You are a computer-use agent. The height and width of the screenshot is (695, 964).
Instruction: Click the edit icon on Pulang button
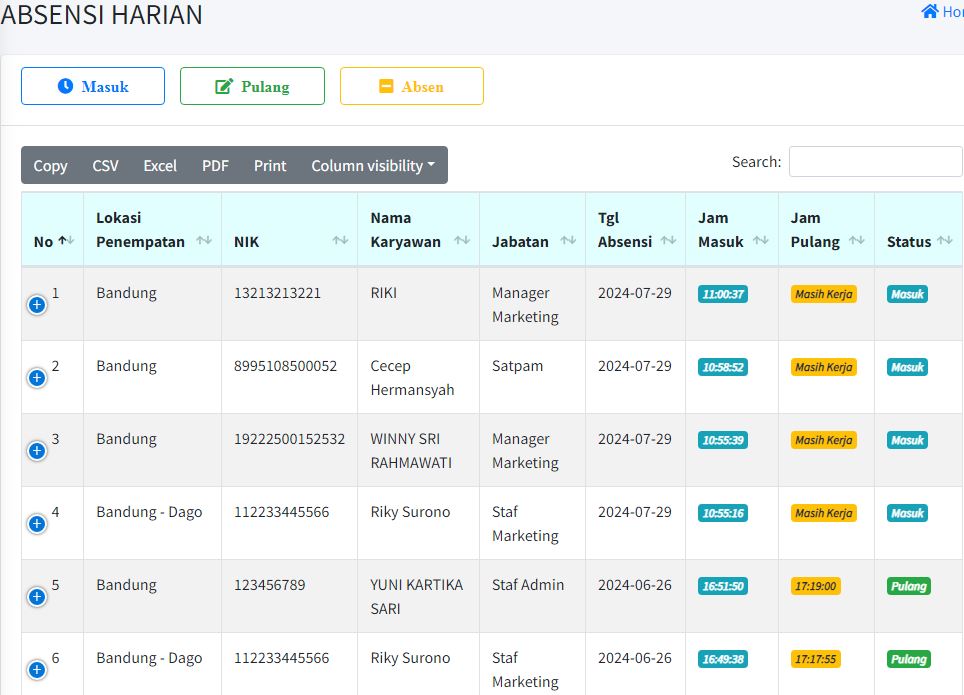(x=224, y=86)
